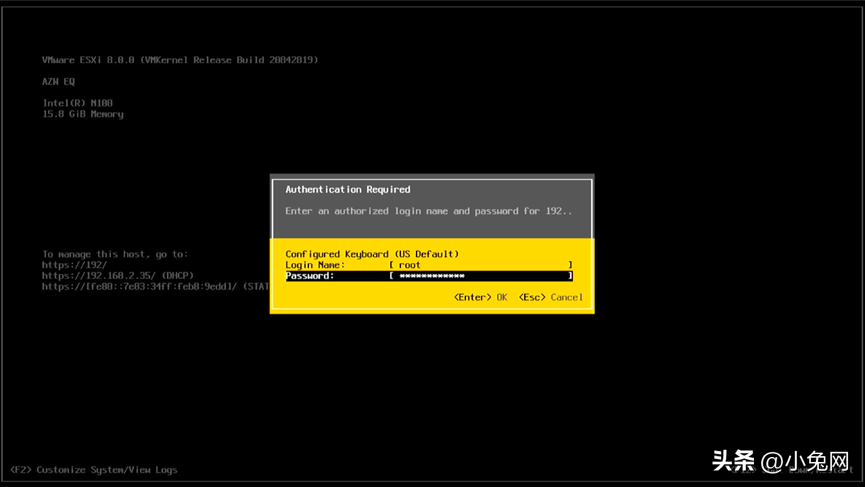The width and height of the screenshot is (865, 487).
Task: Select the Intel(R) N100 processor text
Action: click(78, 103)
